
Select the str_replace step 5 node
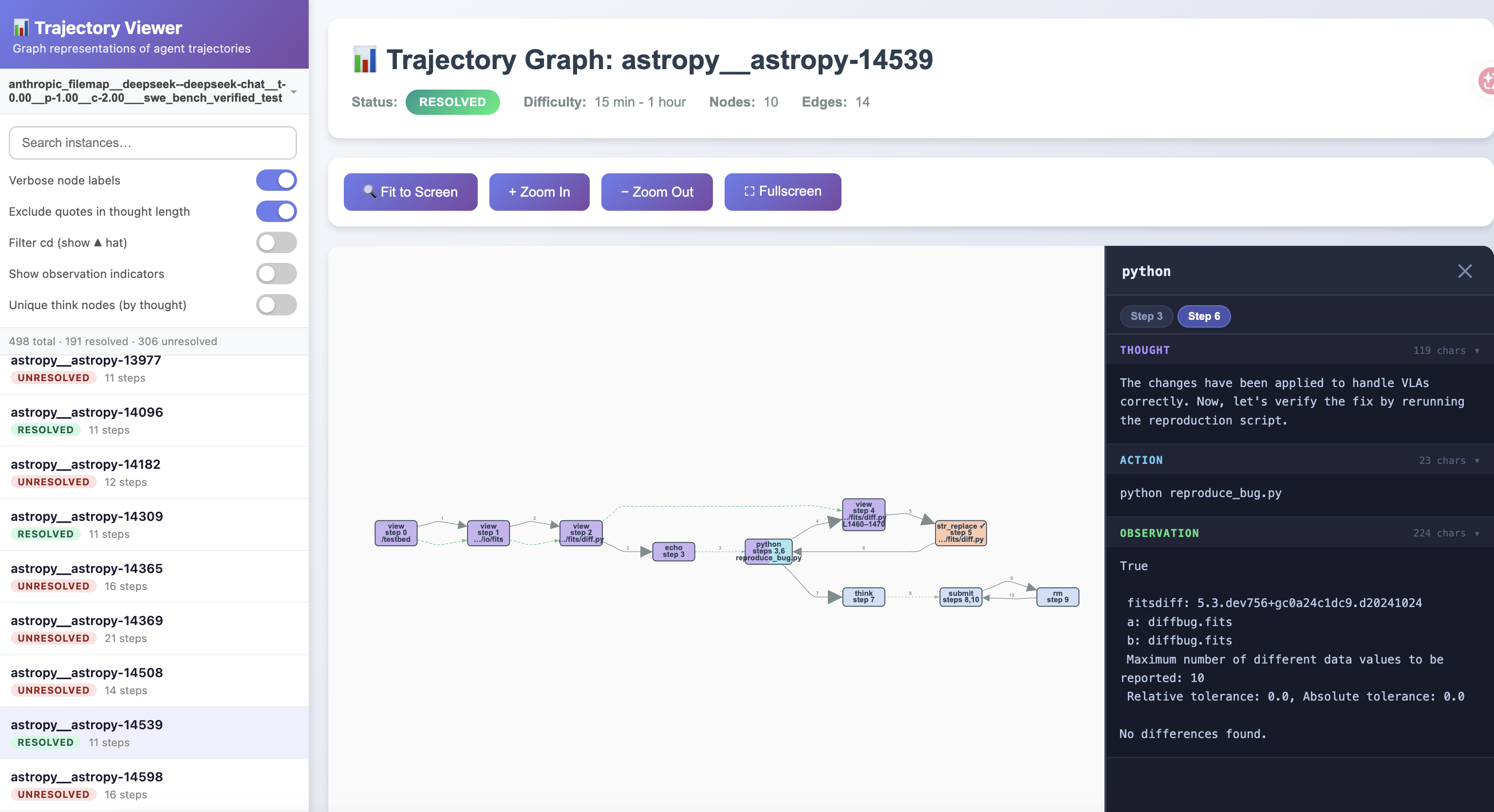click(960, 533)
